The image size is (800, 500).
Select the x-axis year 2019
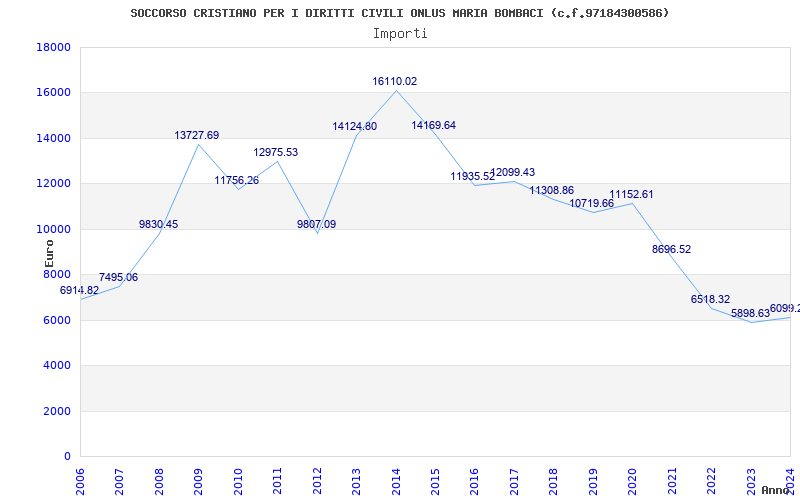point(593,481)
